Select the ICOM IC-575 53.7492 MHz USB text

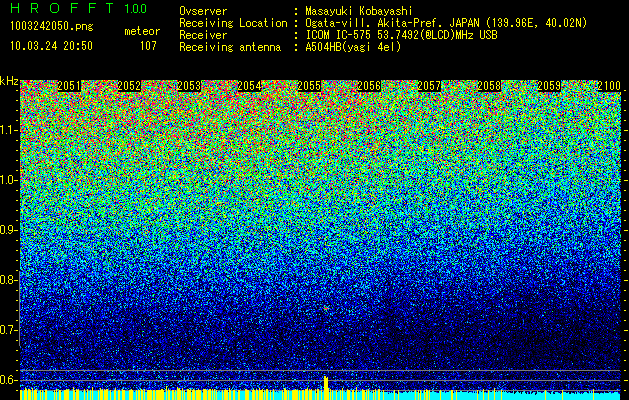click(401, 35)
